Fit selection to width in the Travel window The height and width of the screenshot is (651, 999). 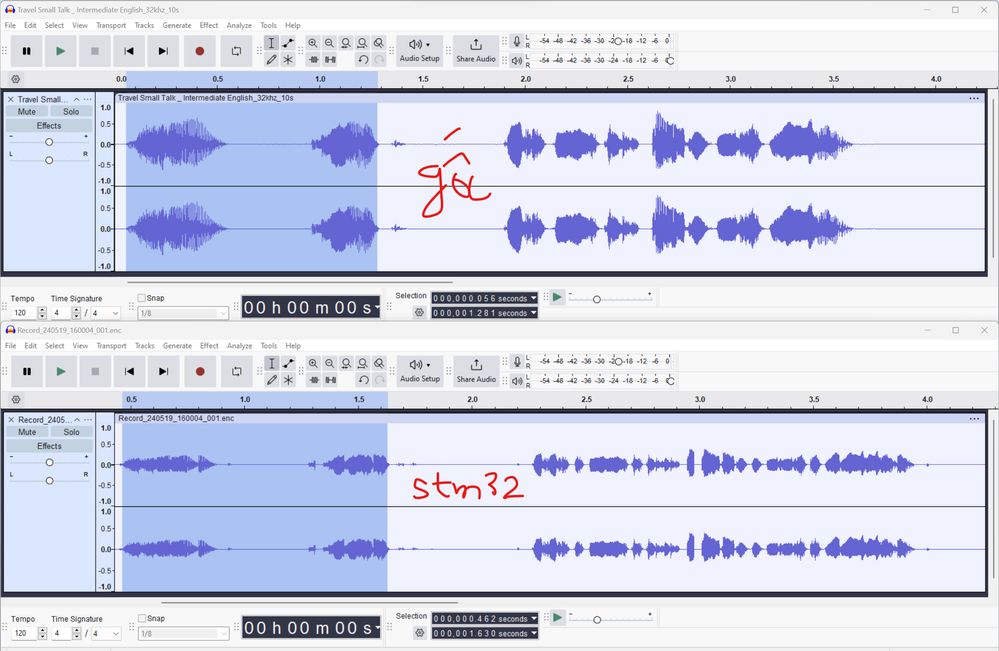pos(346,43)
